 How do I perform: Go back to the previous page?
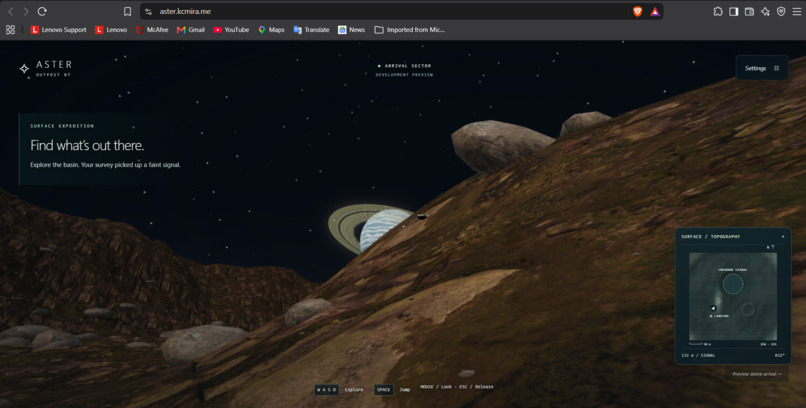11,11
